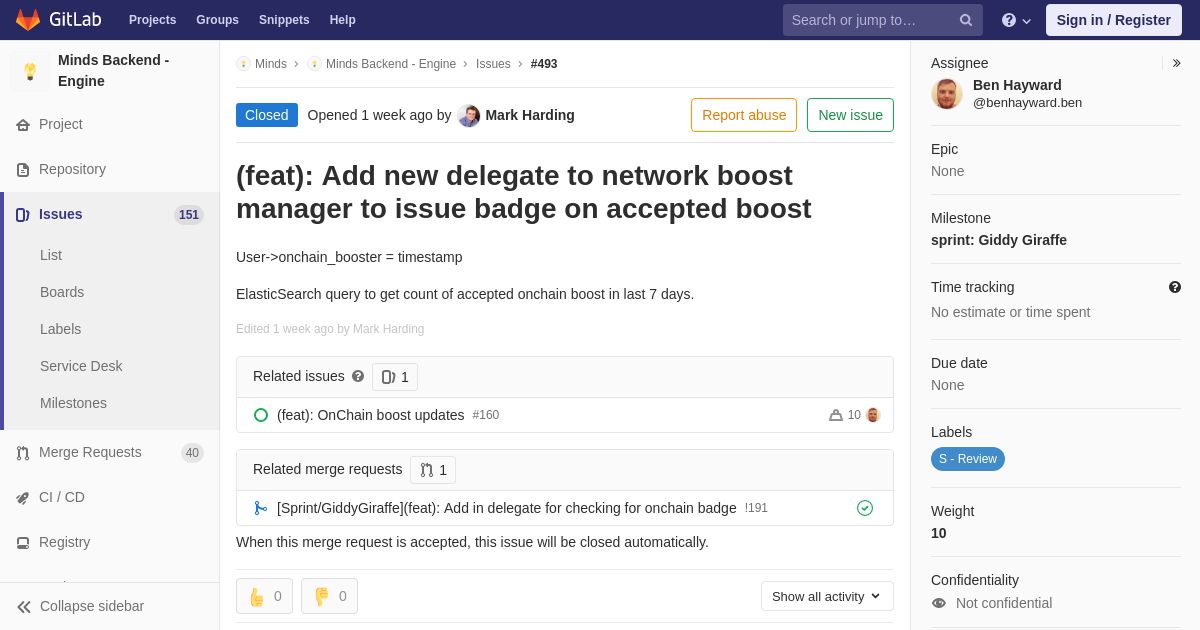Click the Registry icon in sidebar
Viewport: 1200px width, 630px height.
pyautogui.click(x=23, y=543)
